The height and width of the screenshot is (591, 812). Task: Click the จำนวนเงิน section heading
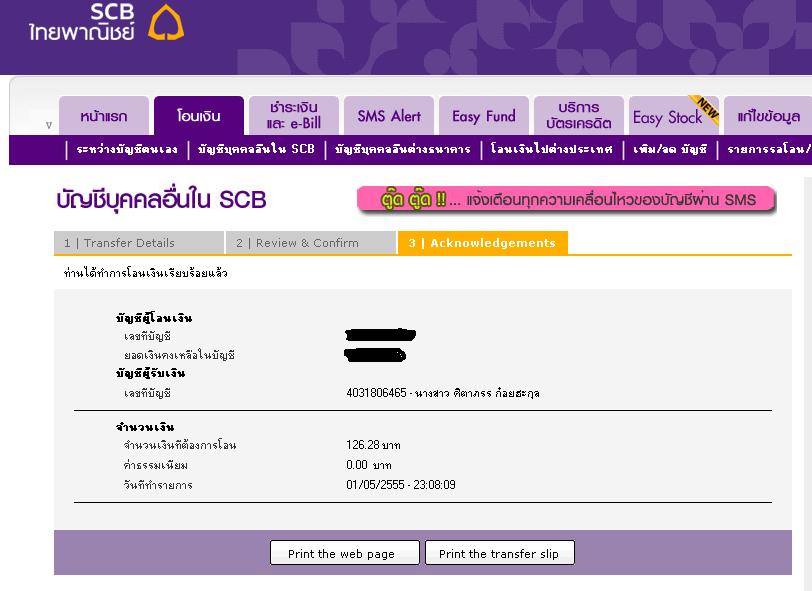point(145,427)
